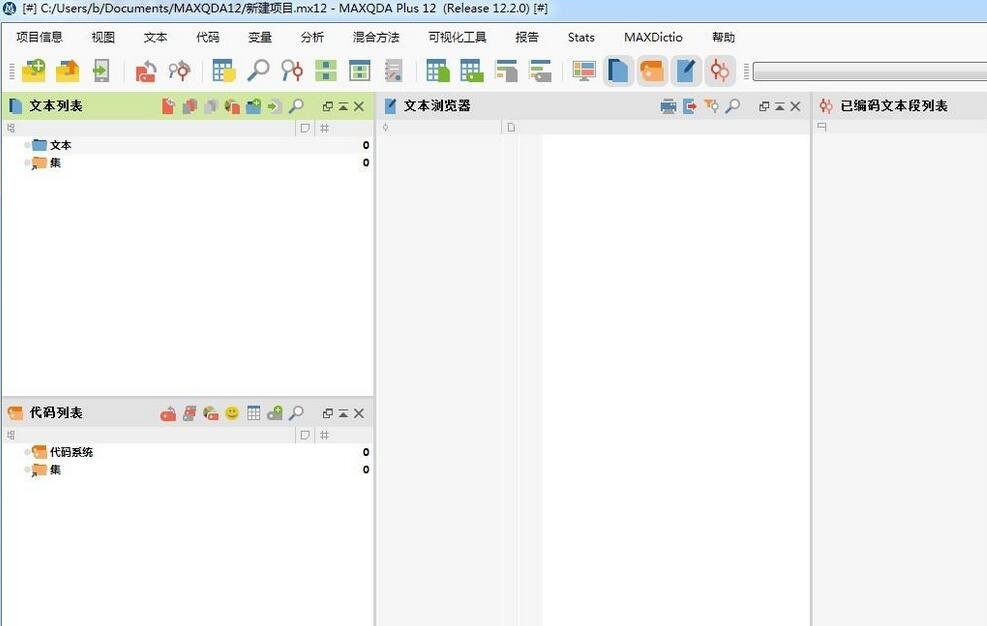This screenshot has width=987, height=626.
Task: Click the logical activation icon in main toolbar
Action: click(179, 71)
